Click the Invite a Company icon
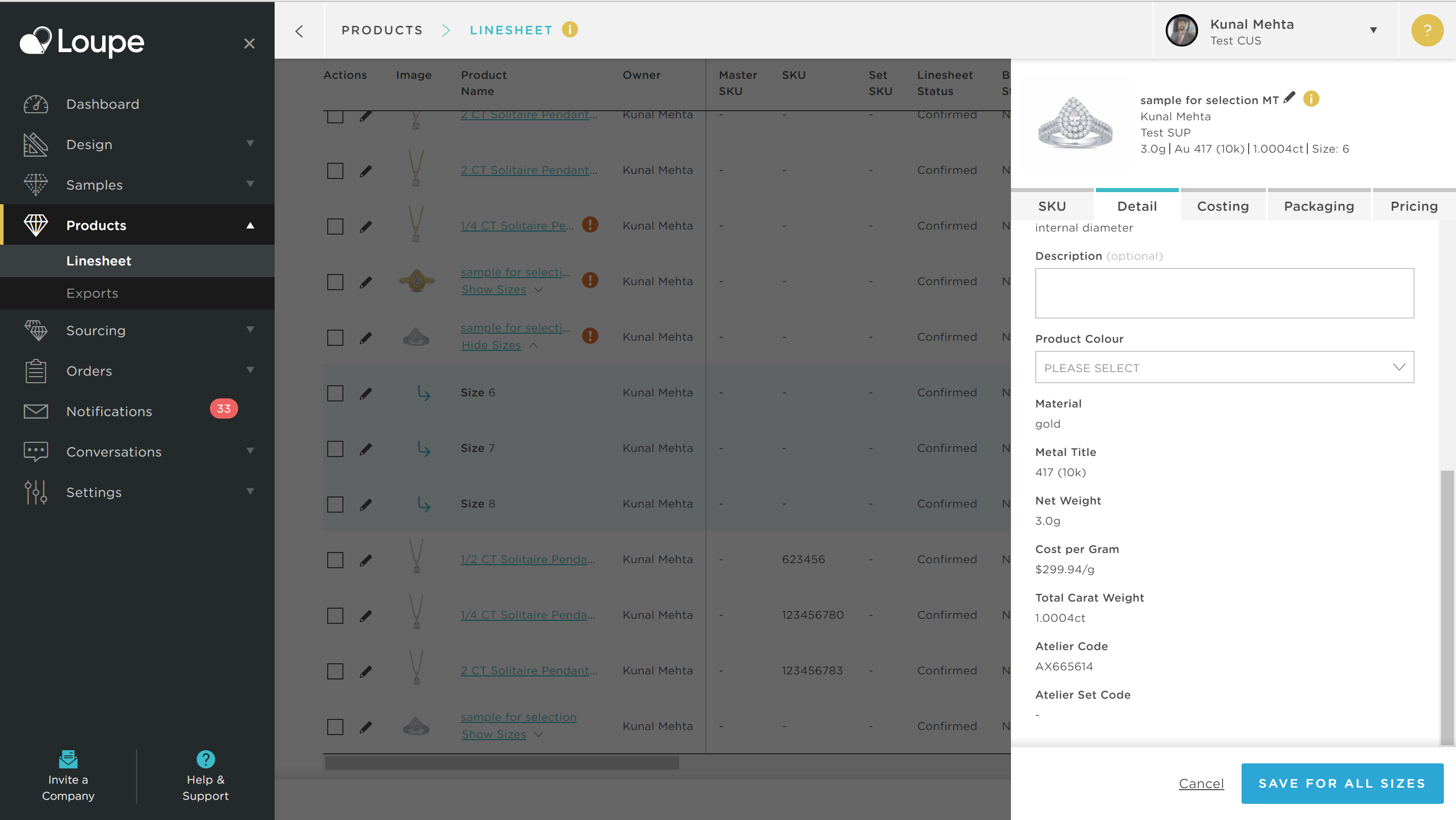 pyautogui.click(x=68, y=759)
